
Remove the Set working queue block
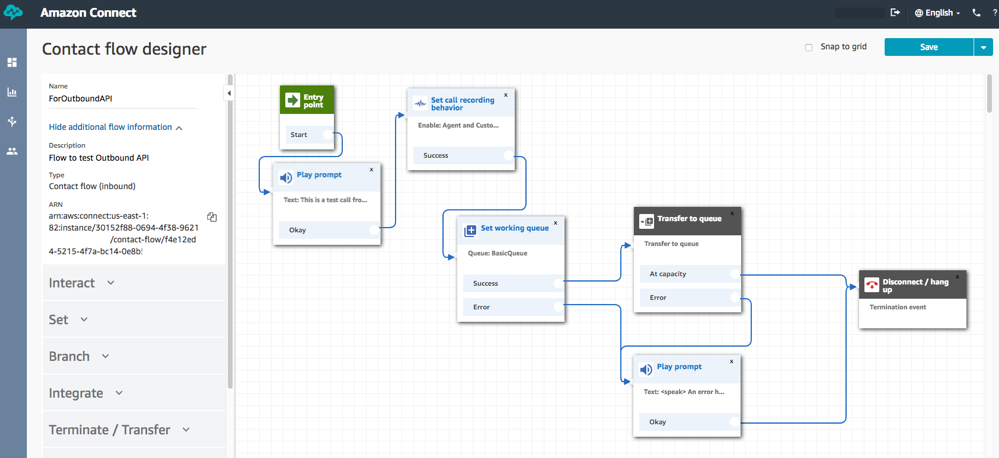(556, 223)
